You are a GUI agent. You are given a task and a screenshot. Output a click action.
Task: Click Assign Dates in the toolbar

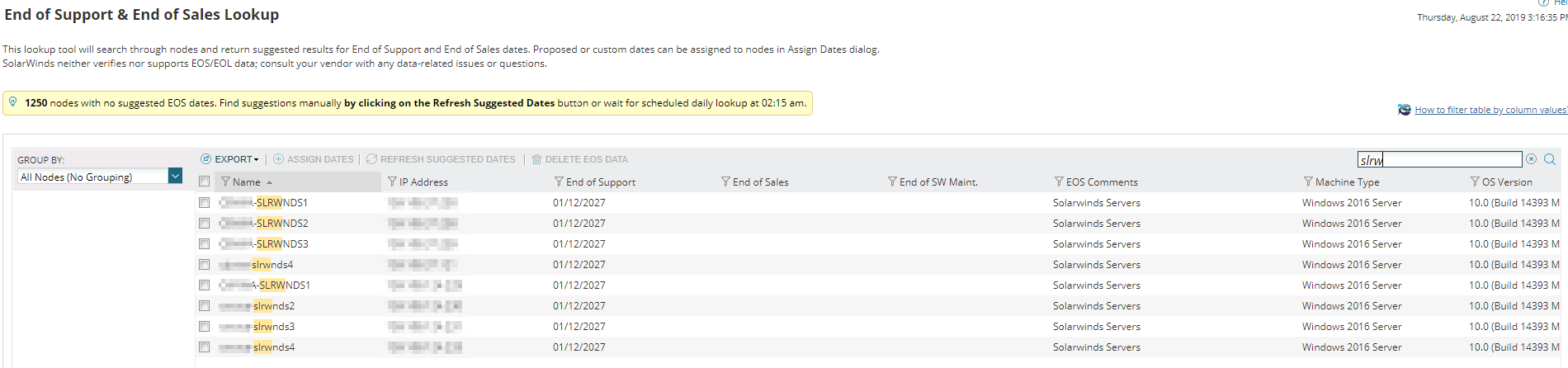tap(314, 159)
